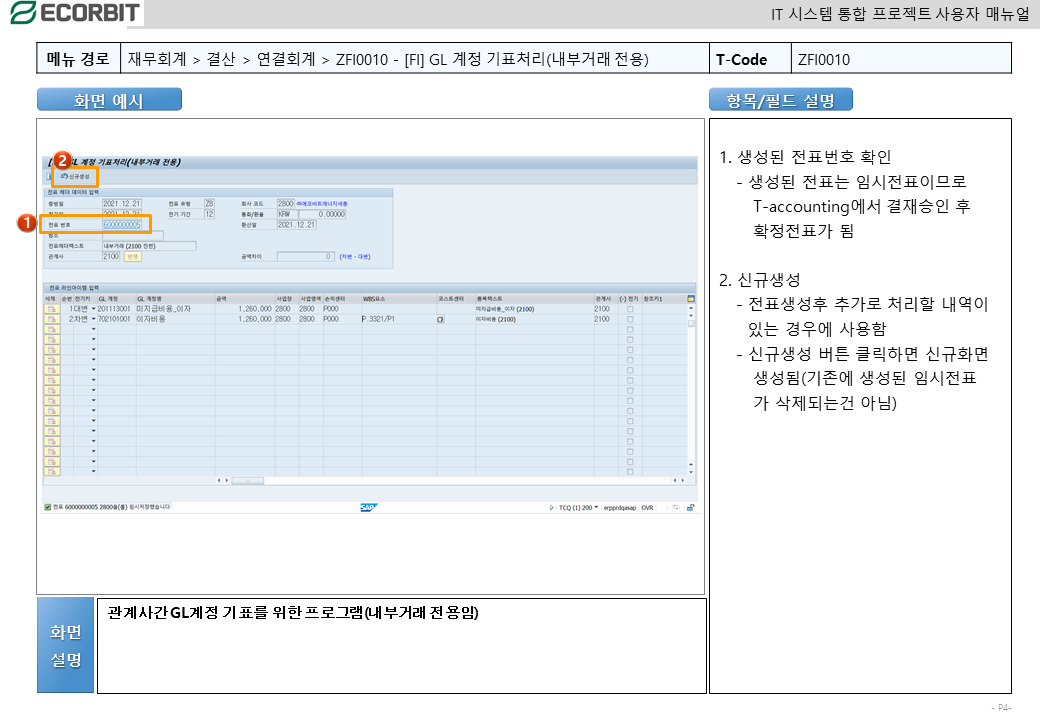Open the 전기키 dropdown on line 1 (대변)
Image resolution: width=1040 pixels, height=720 pixels.
click(x=94, y=309)
